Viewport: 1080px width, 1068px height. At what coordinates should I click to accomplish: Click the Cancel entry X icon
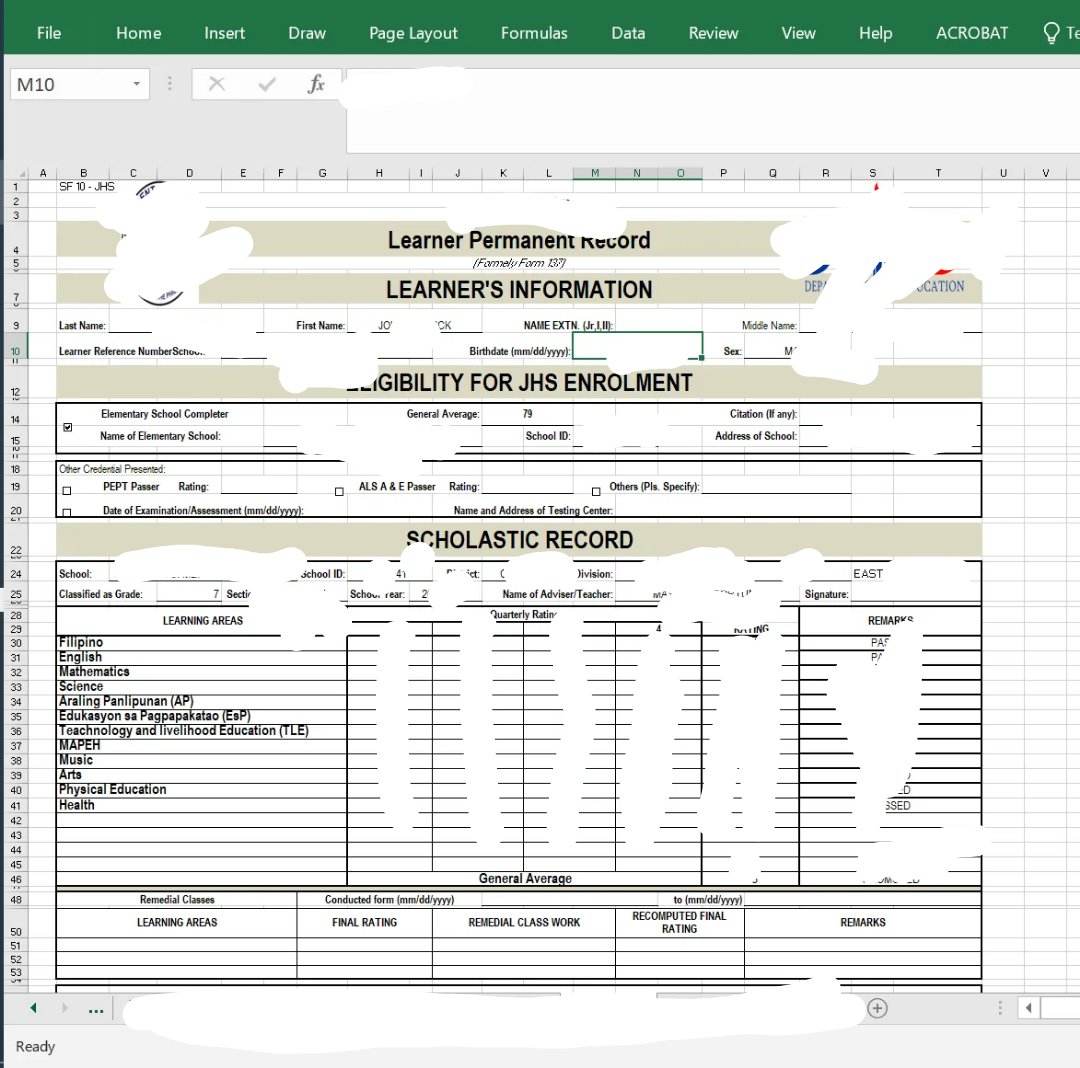tap(217, 84)
